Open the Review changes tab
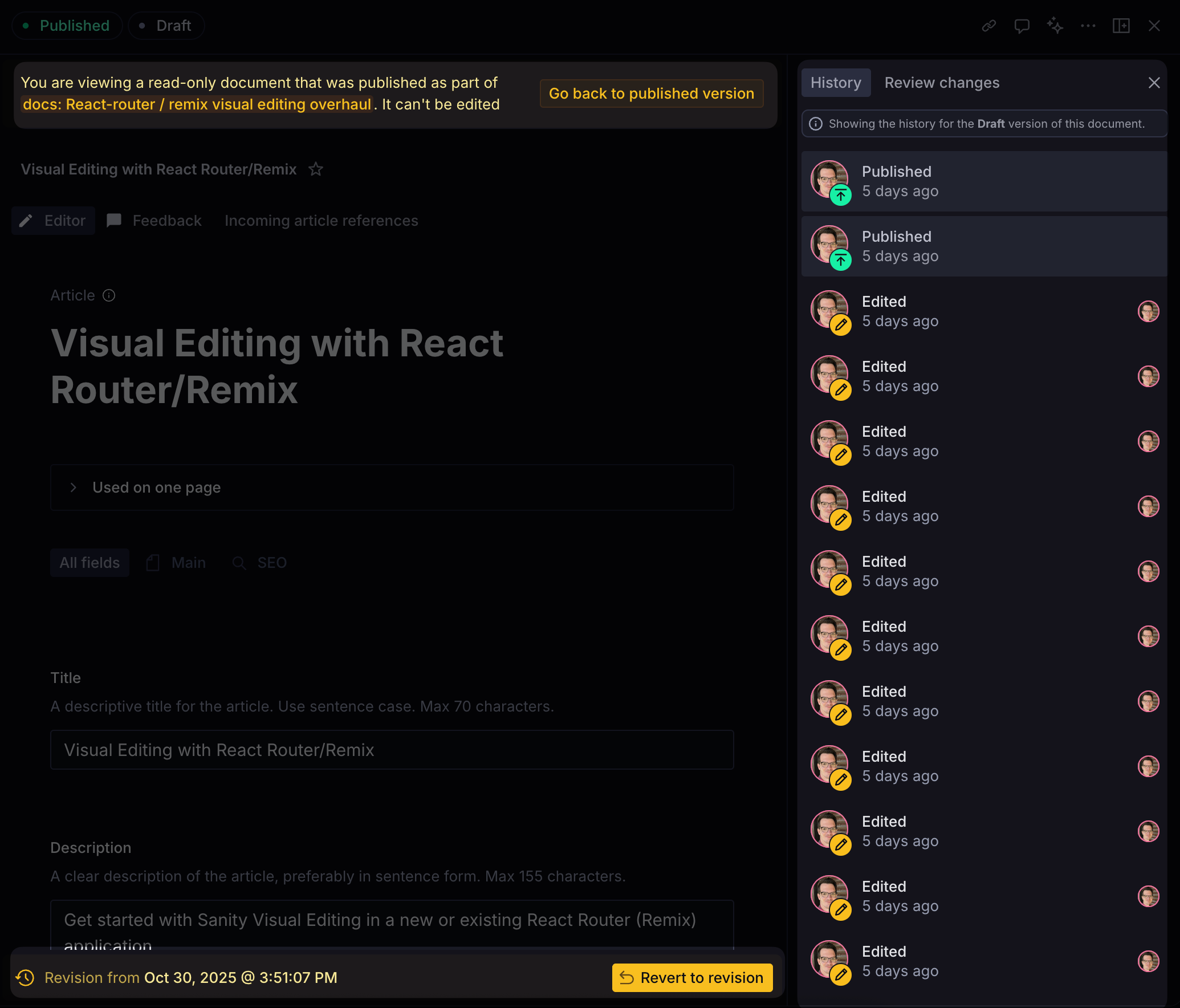1180x1008 pixels. pyautogui.click(x=942, y=83)
